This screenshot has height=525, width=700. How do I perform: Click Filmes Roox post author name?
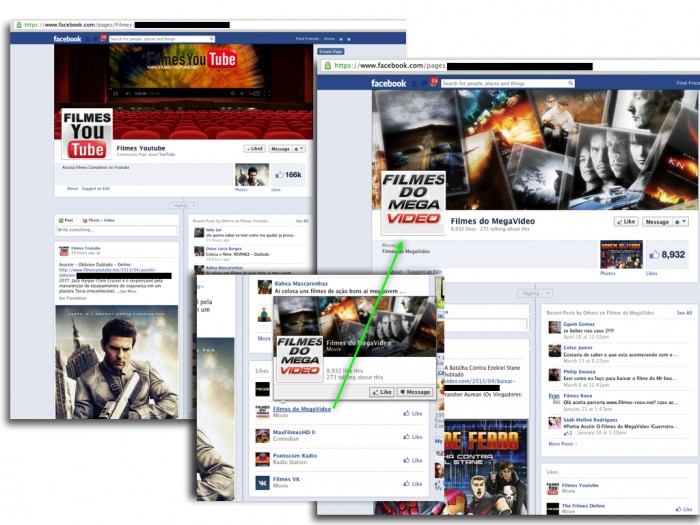point(578,396)
